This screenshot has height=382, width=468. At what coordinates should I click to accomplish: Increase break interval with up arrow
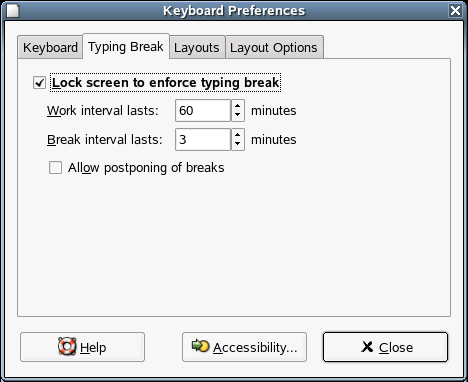(x=238, y=135)
